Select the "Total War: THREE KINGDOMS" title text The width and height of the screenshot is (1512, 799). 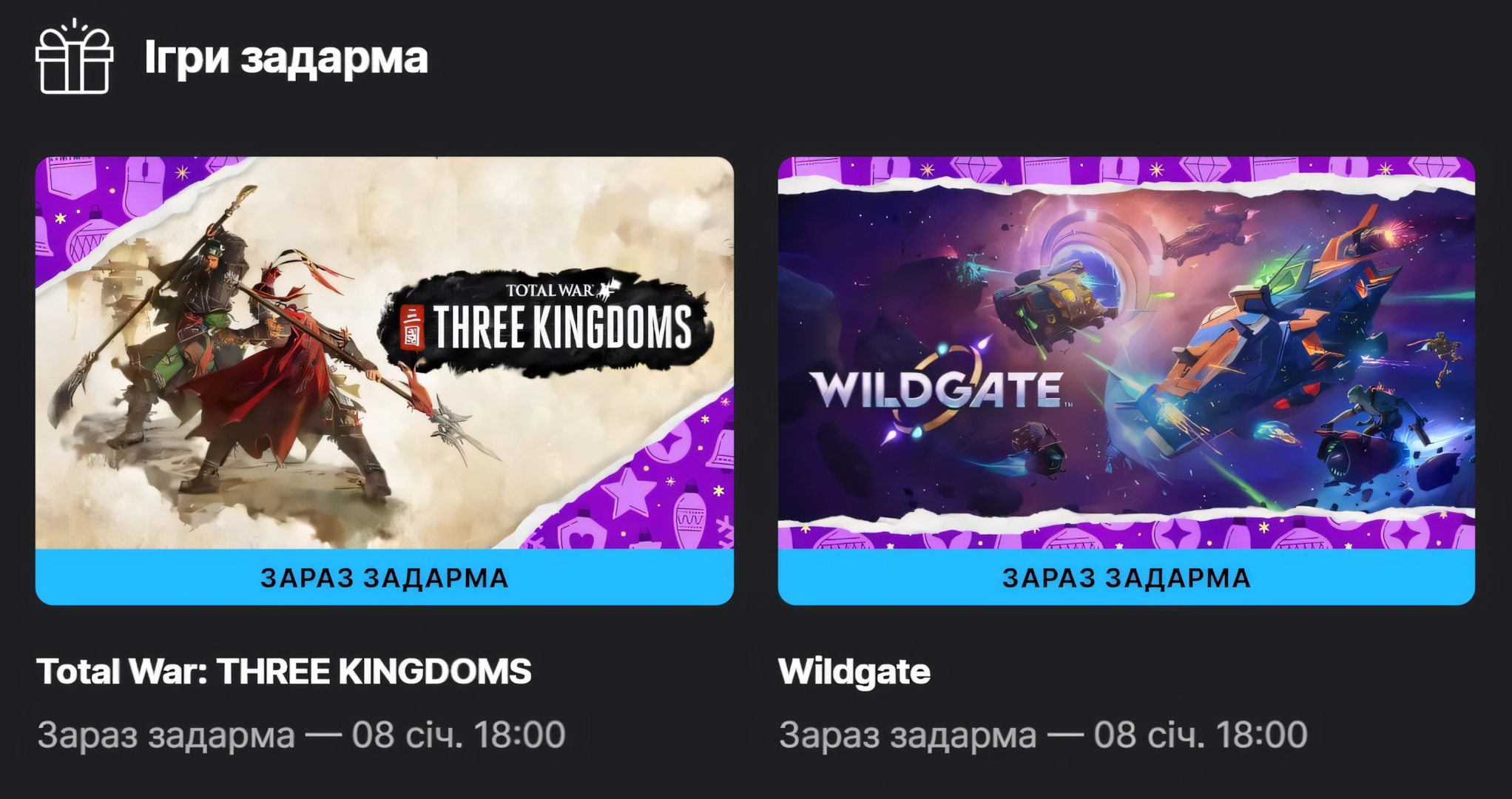point(284,672)
